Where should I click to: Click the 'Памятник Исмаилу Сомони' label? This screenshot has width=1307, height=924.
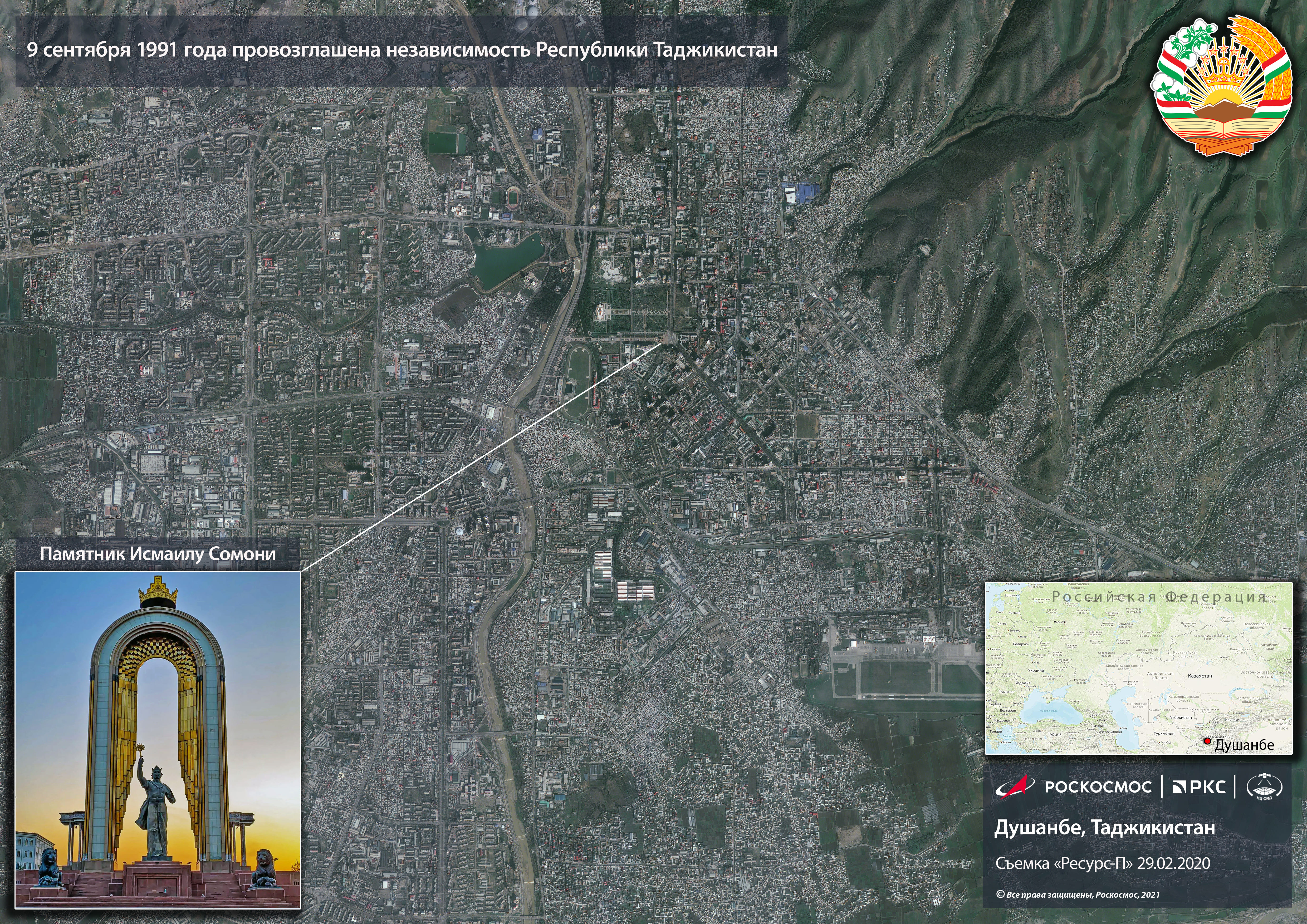158,554
